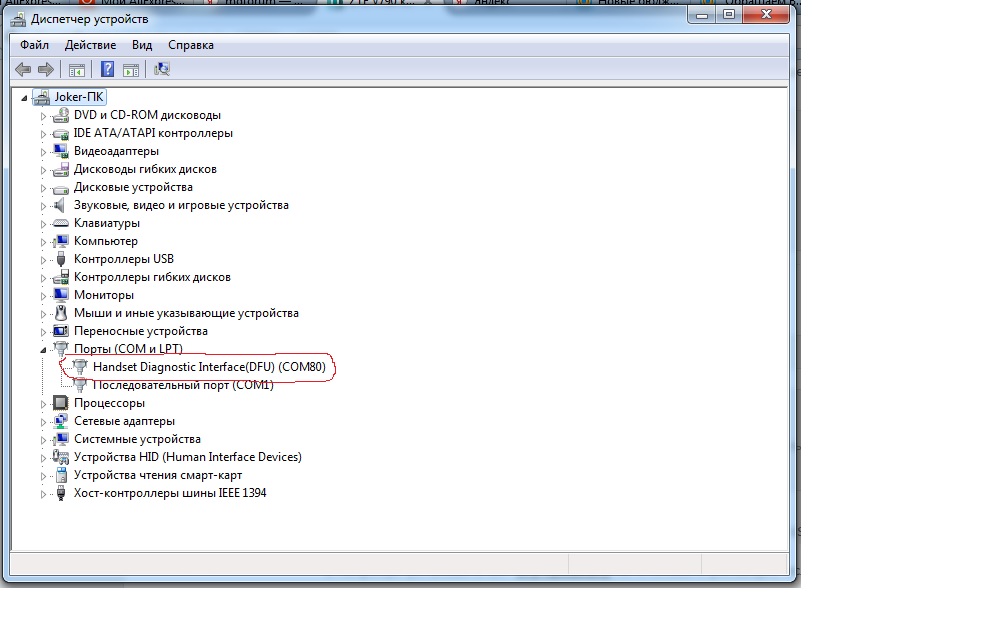
Task: Scan for hardware changes toolbar icon
Action: (161, 69)
